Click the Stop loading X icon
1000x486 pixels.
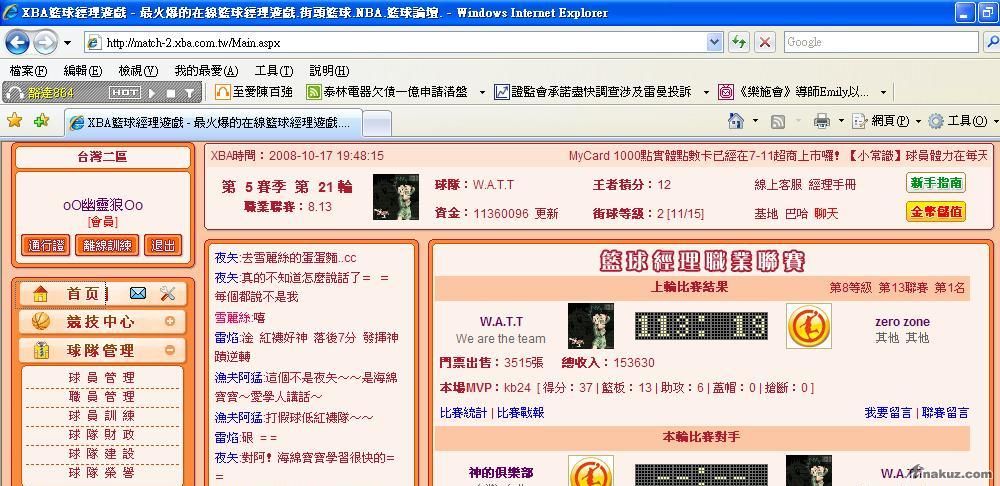tap(765, 43)
